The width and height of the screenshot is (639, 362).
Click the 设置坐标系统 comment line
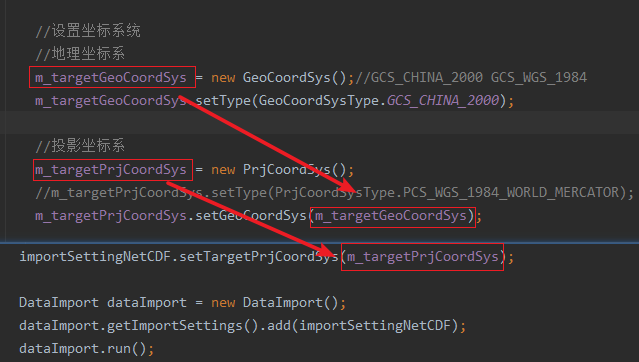[x=88, y=31]
